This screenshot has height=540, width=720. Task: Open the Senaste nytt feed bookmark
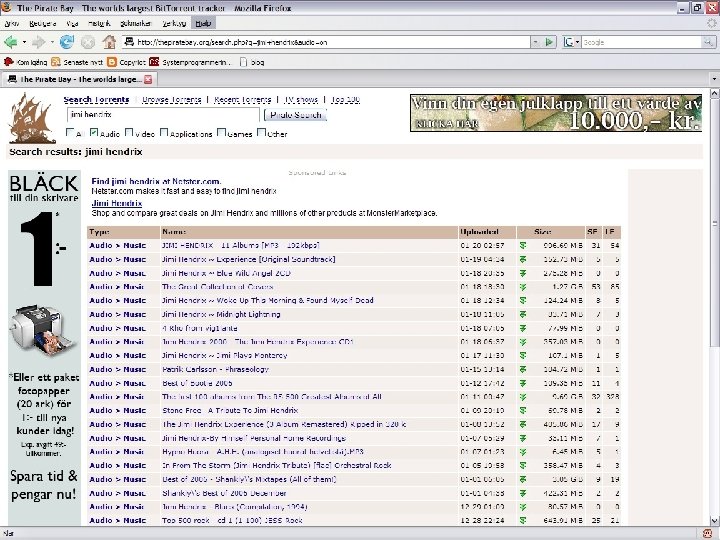[x=77, y=62]
